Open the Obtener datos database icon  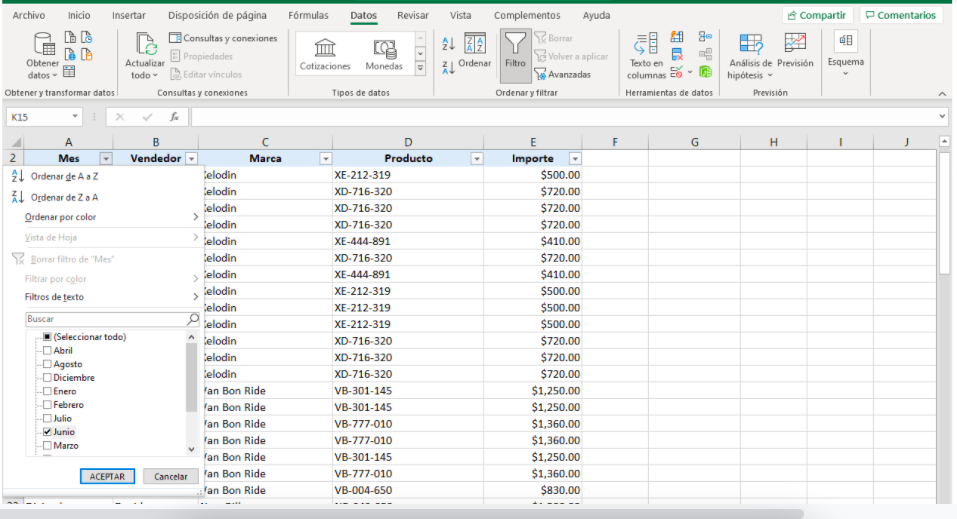[x=43, y=44]
